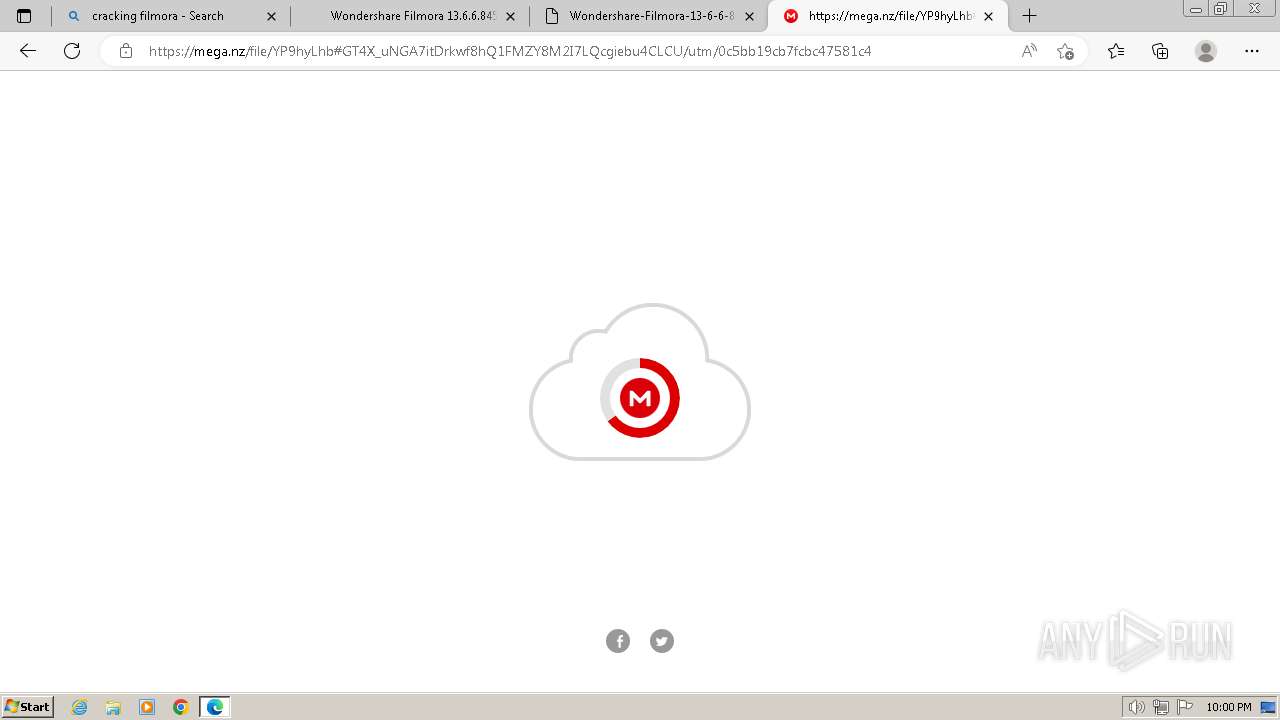Open a new browser tab

tap(1029, 16)
